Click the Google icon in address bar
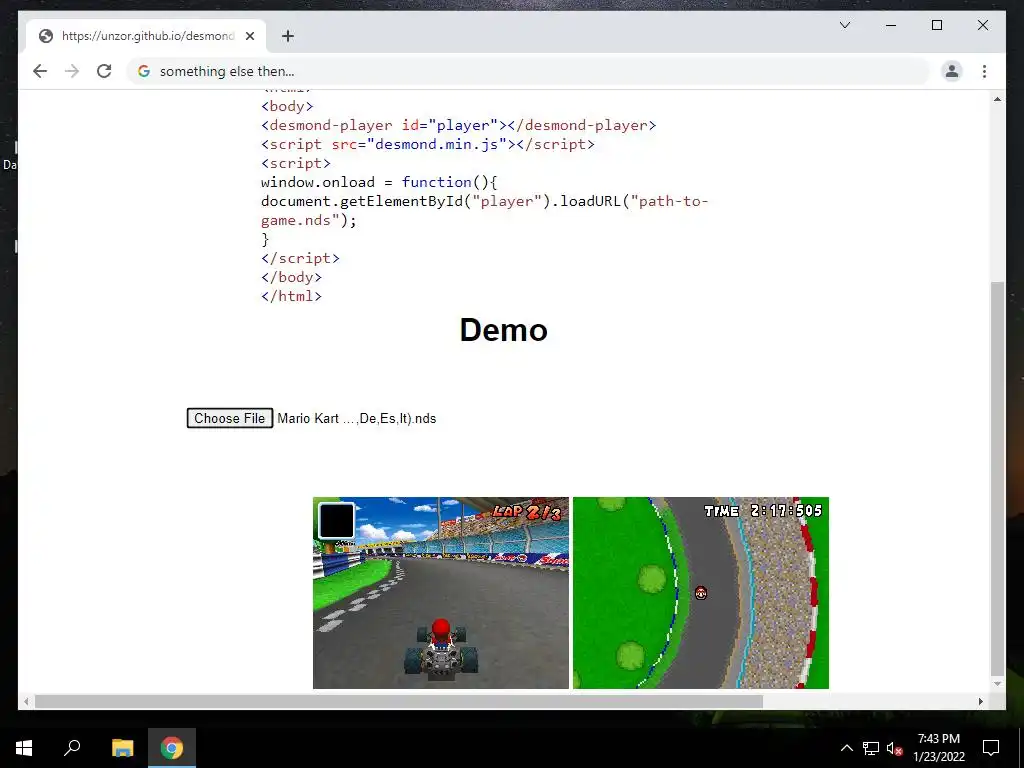Viewport: 1024px width, 768px height. (144, 71)
